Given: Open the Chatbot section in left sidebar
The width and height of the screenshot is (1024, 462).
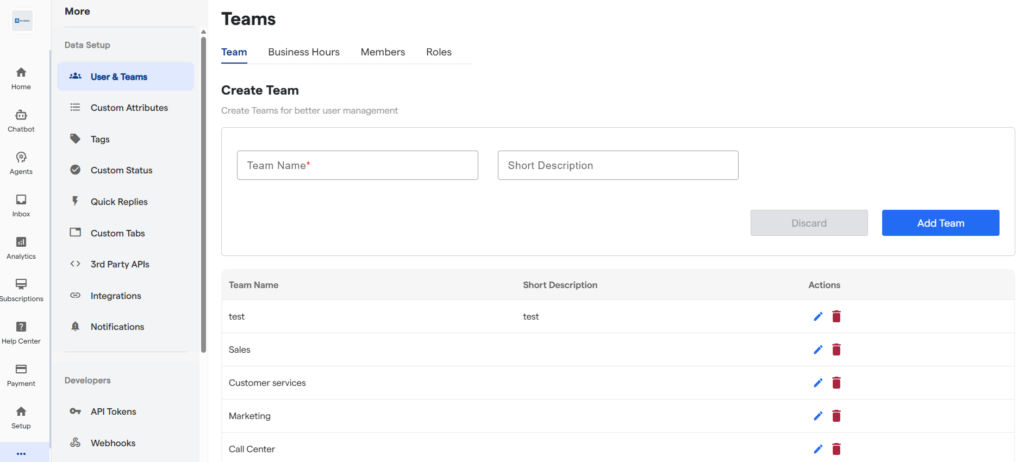Looking at the screenshot, I should coord(21,120).
